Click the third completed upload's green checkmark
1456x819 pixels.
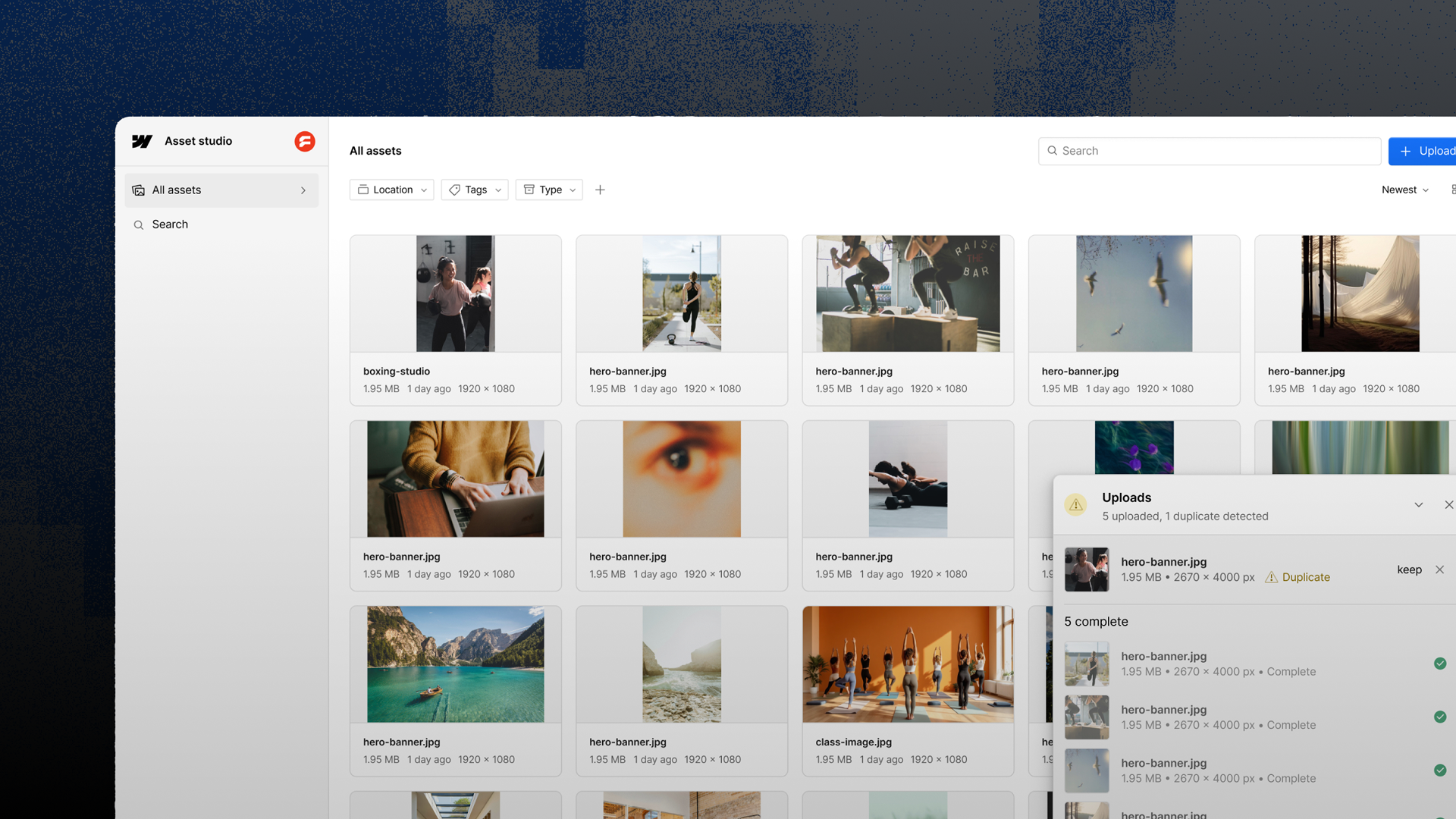pos(1440,770)
